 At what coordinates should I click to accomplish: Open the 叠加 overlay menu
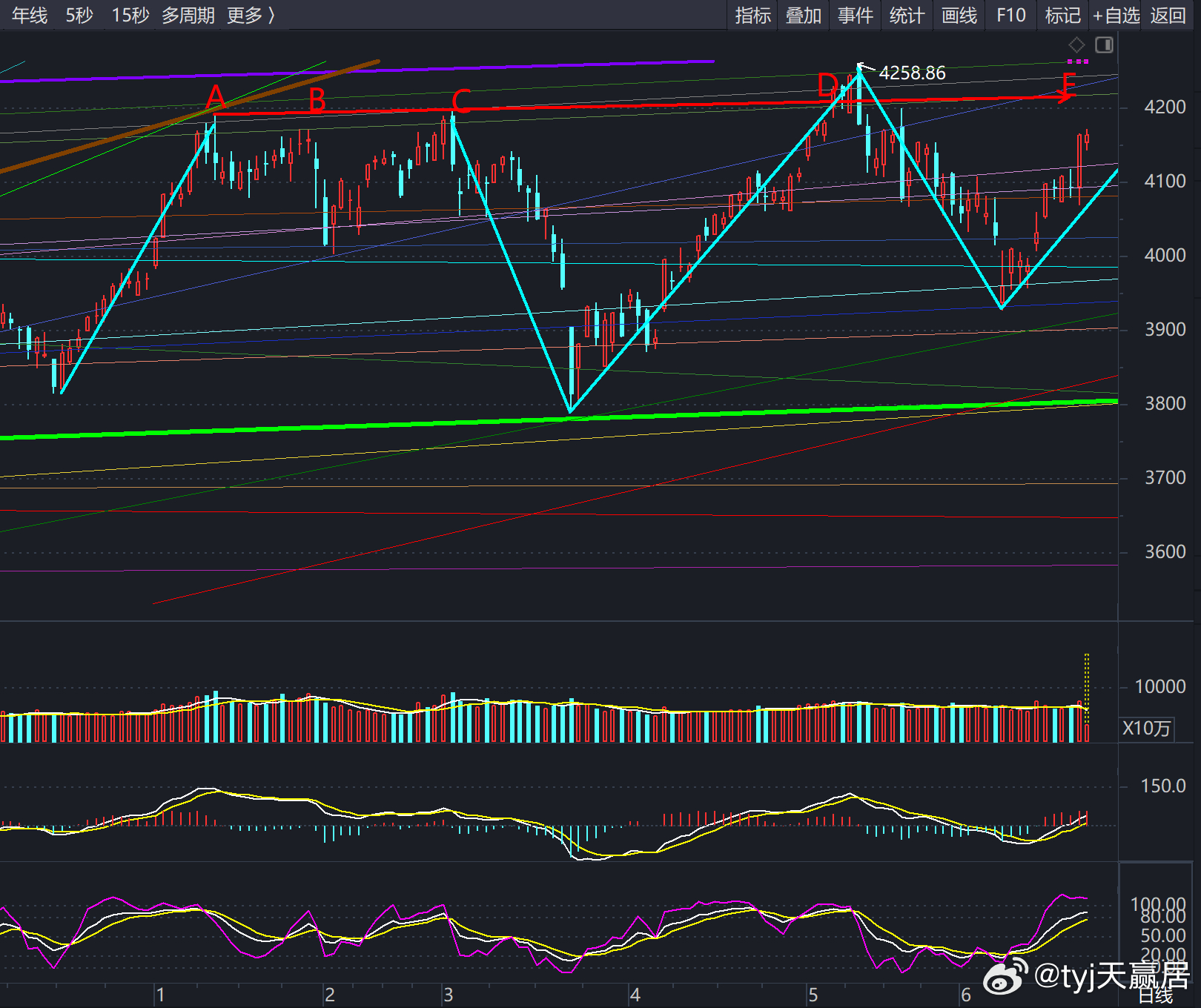point(804,15)
